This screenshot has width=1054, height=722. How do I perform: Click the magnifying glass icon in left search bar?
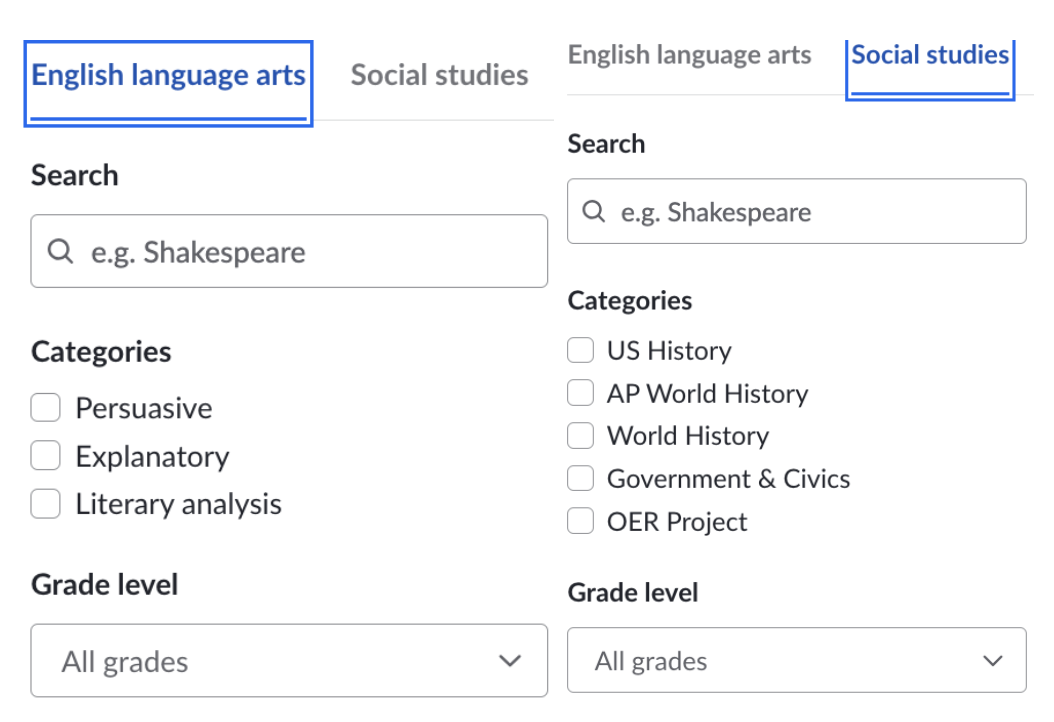(60, 251)
